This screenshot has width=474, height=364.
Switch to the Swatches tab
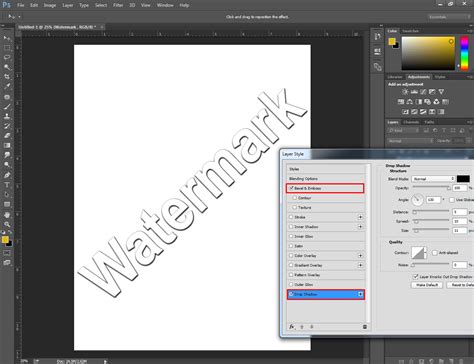[x=410, y=31]
